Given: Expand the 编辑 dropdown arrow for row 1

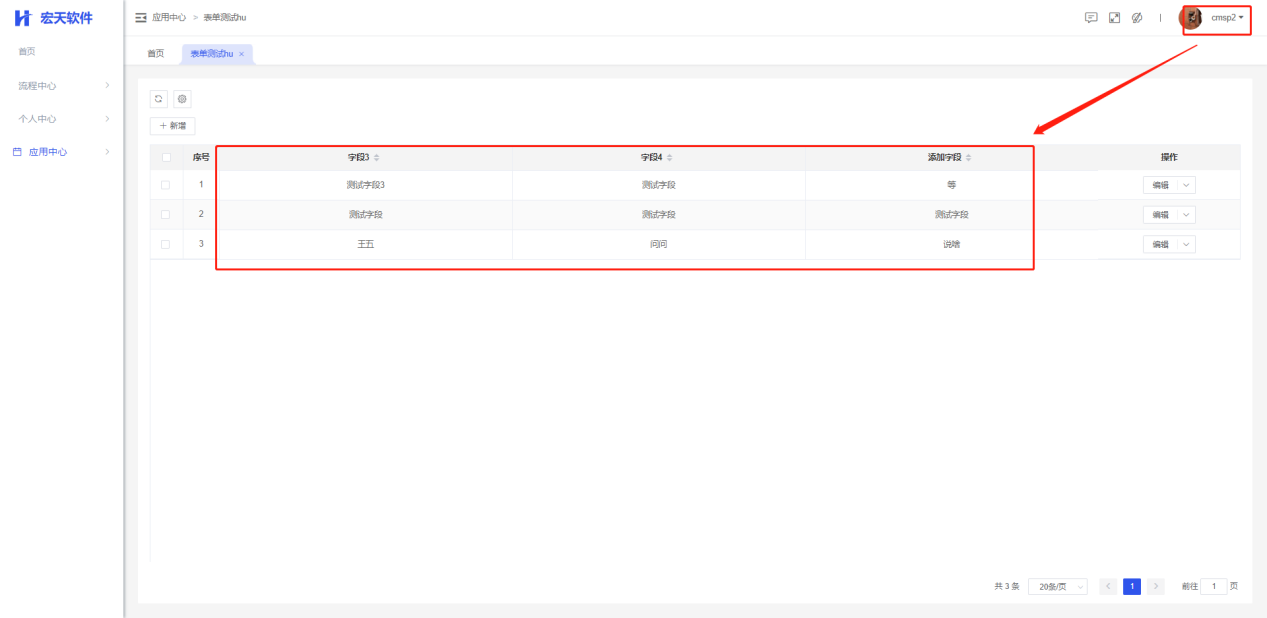Looking at the screenshot, I should tap(1186, 185).
